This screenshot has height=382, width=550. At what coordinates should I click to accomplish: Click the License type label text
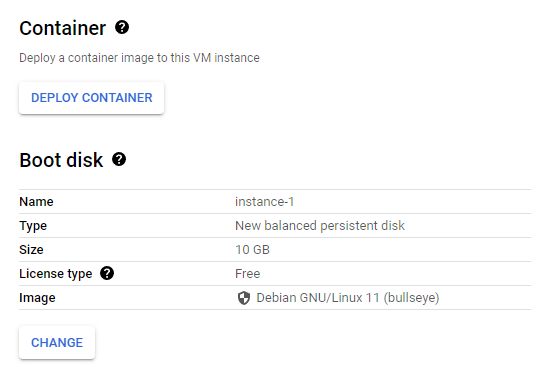[55, 274]
